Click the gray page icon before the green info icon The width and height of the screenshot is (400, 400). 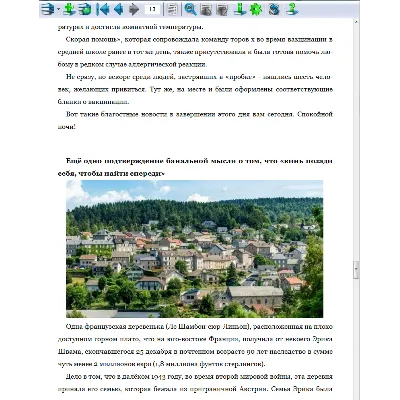222,9
